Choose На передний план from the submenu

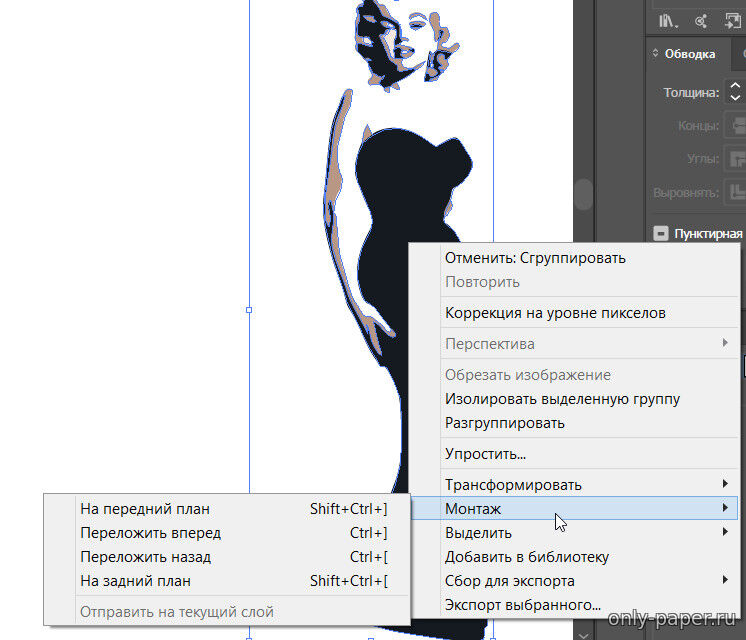click(145, 509)
